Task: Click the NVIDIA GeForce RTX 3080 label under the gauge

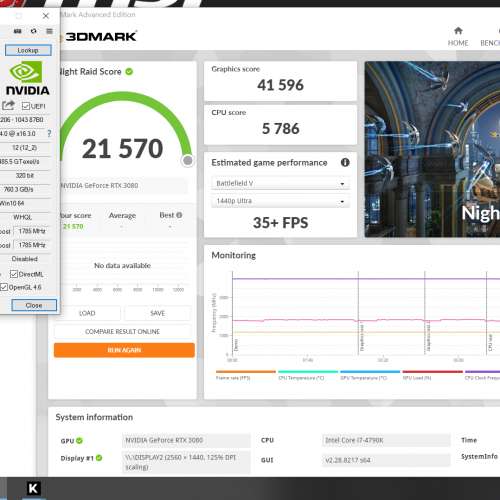Action: (99, 185)
